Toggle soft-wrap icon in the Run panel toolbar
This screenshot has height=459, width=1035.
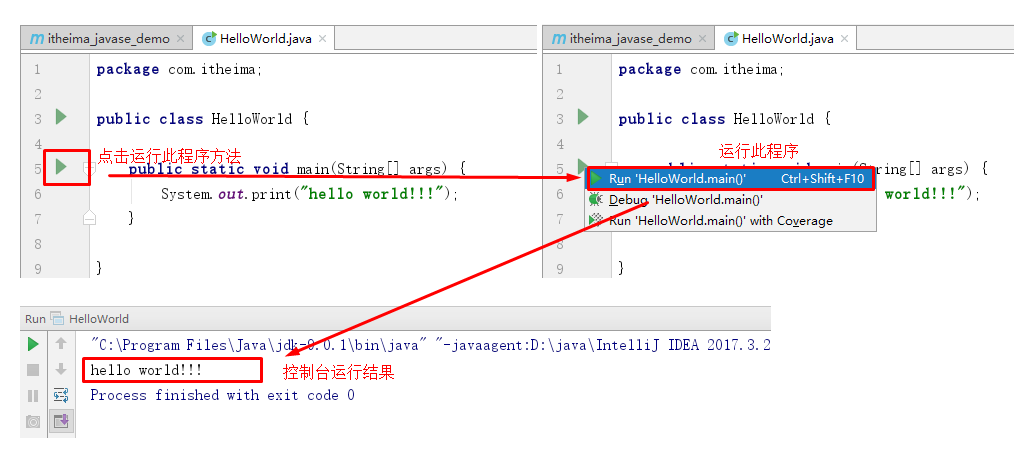[x=61, y=396]
